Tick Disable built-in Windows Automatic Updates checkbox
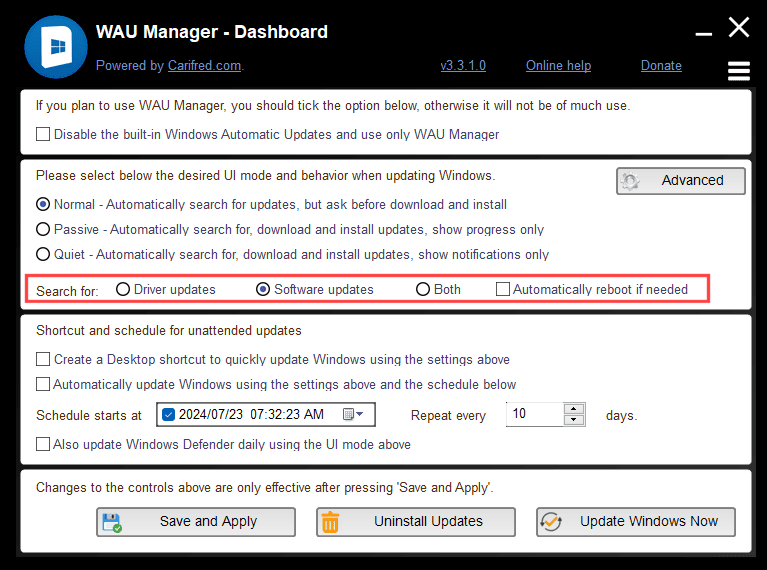Screen dimensions: 767x570 pos(43,134)
